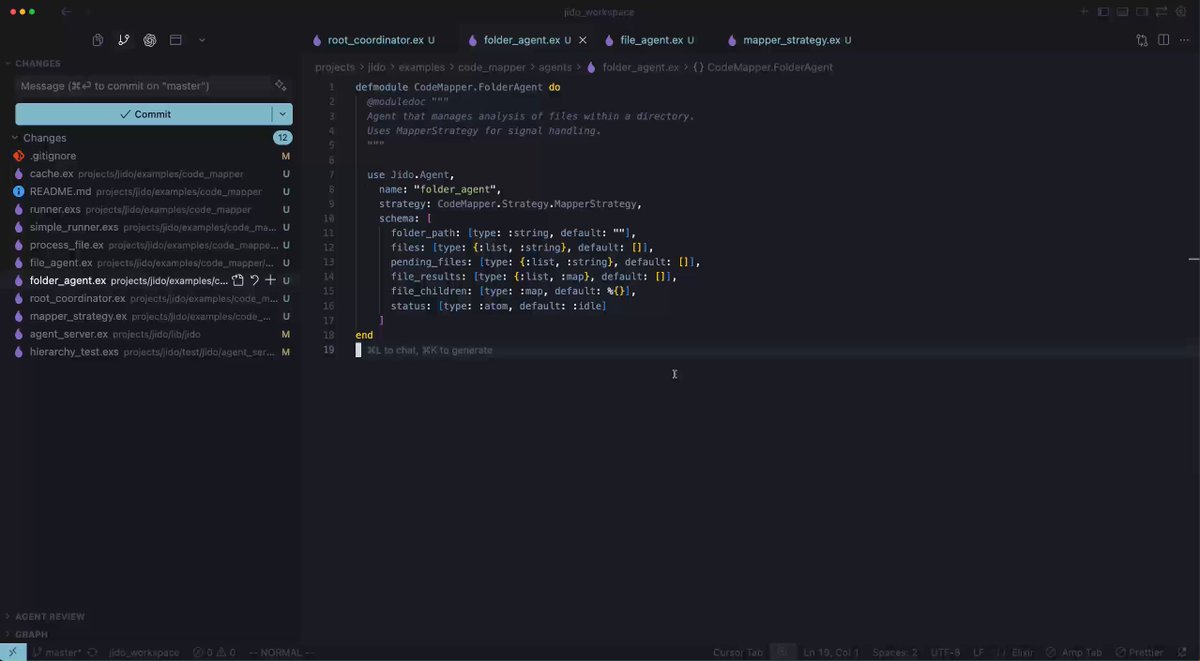Open the Explorer files view icon

pyautogui.click(x=98, y=40)
